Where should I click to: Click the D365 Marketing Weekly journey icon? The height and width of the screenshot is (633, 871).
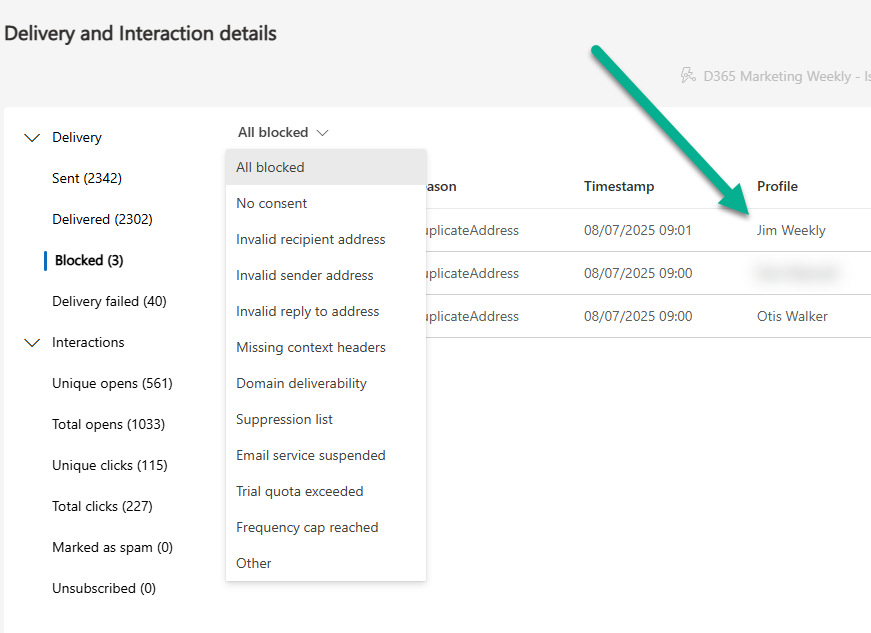[x=687, y=76]
